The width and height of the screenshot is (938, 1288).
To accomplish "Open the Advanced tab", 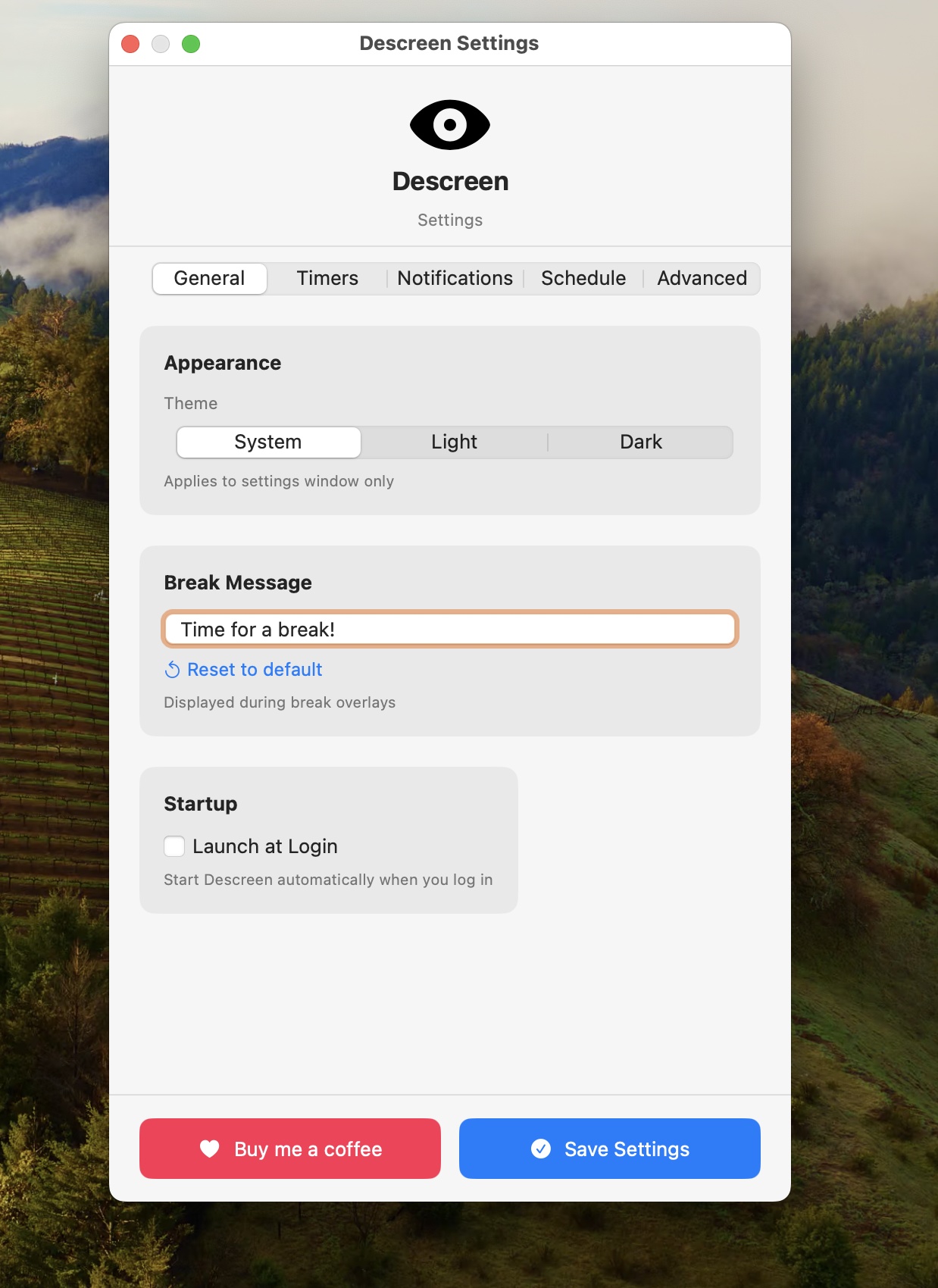I will pyautogui.click(x=702, y=278).
